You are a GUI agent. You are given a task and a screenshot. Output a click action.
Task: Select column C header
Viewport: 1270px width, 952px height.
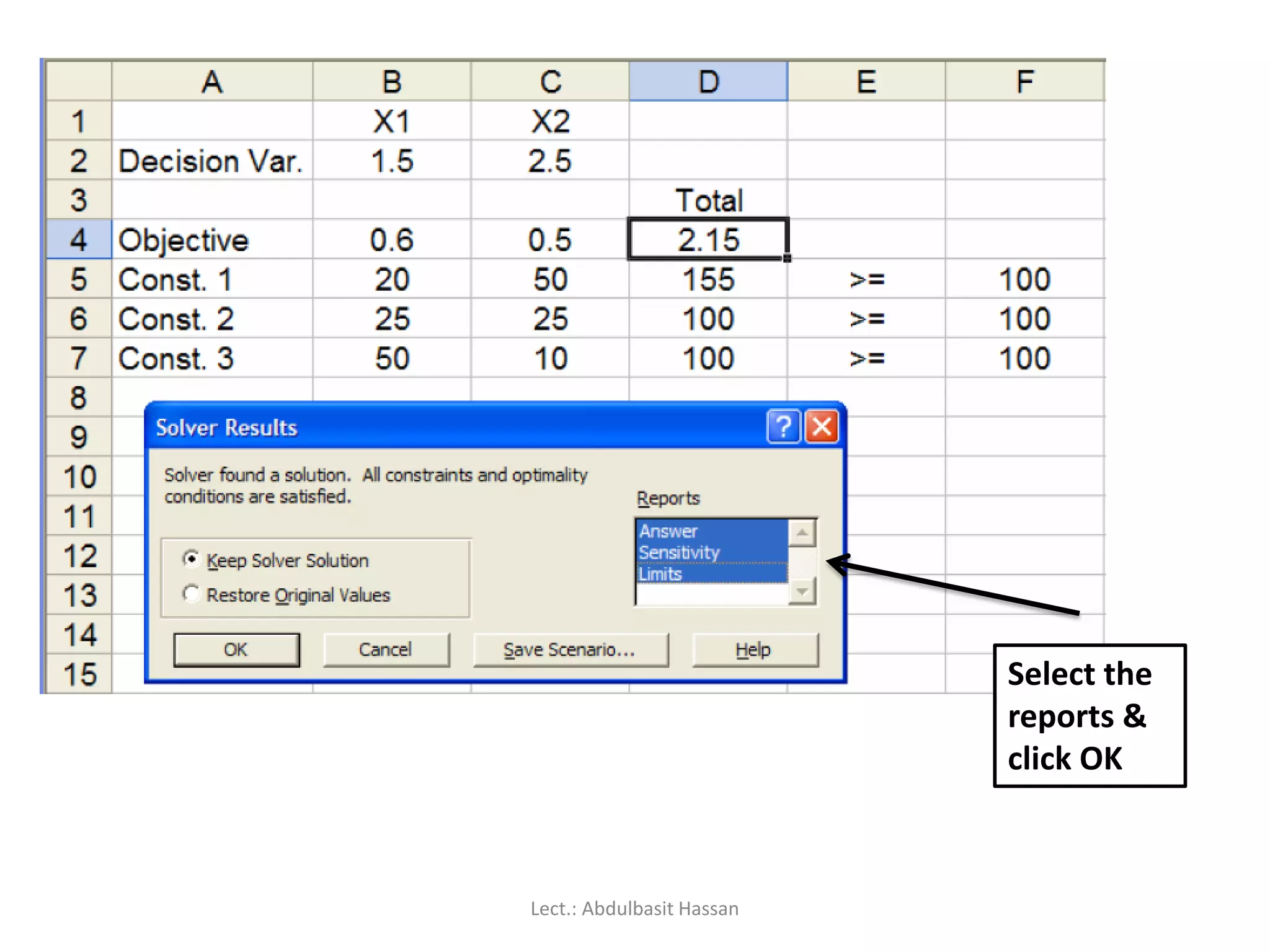point(551,81)
